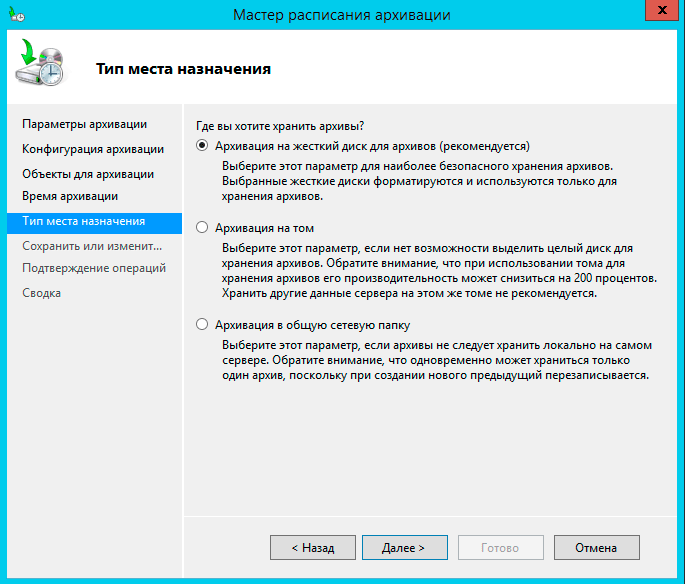Select the "Архивация на том" radio button

[203, 227]
